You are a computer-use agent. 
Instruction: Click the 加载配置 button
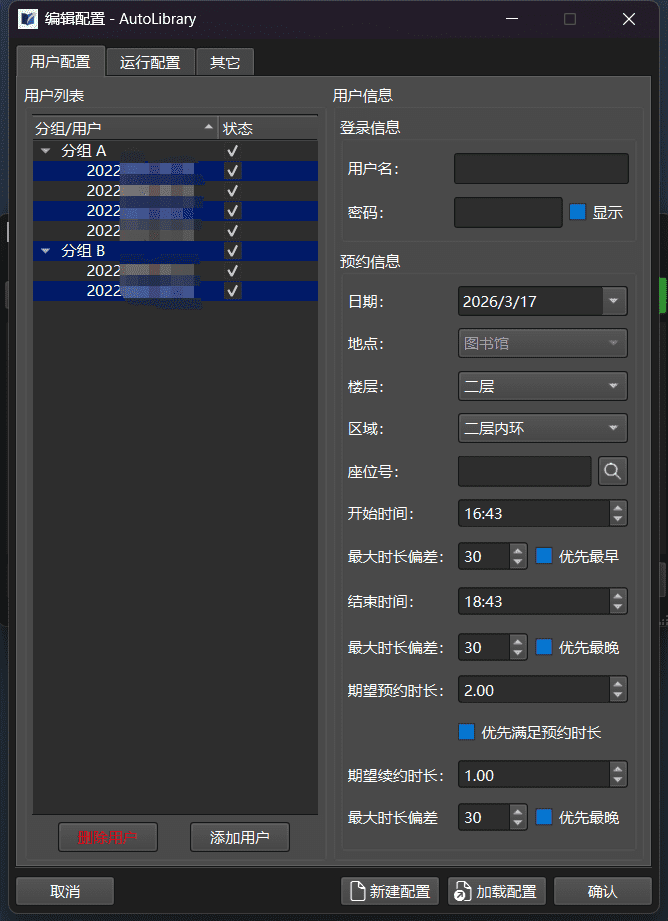pyautogui.click(x=497, y=891)
